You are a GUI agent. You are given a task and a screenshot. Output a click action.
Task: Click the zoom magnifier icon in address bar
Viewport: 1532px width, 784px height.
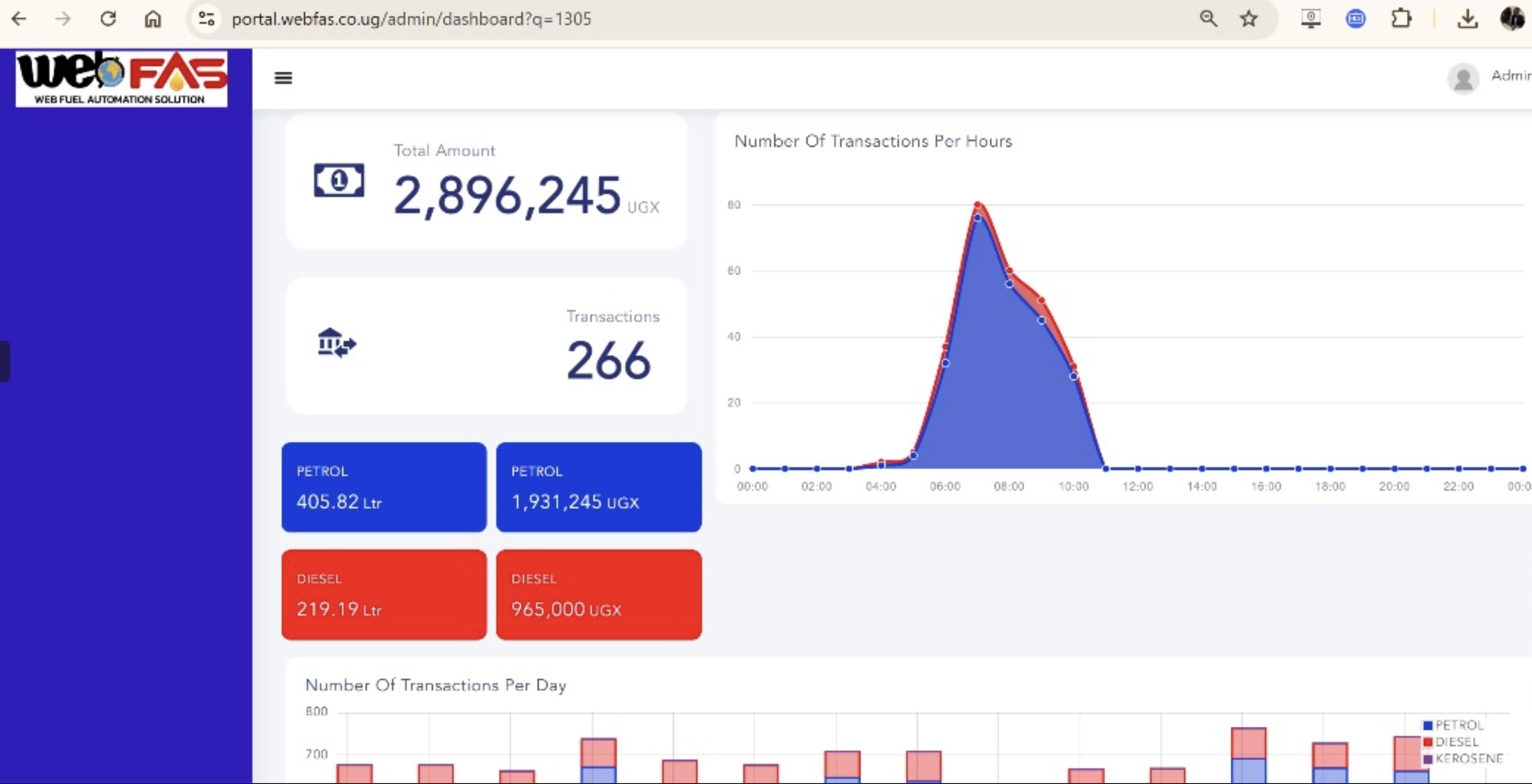1208,19
